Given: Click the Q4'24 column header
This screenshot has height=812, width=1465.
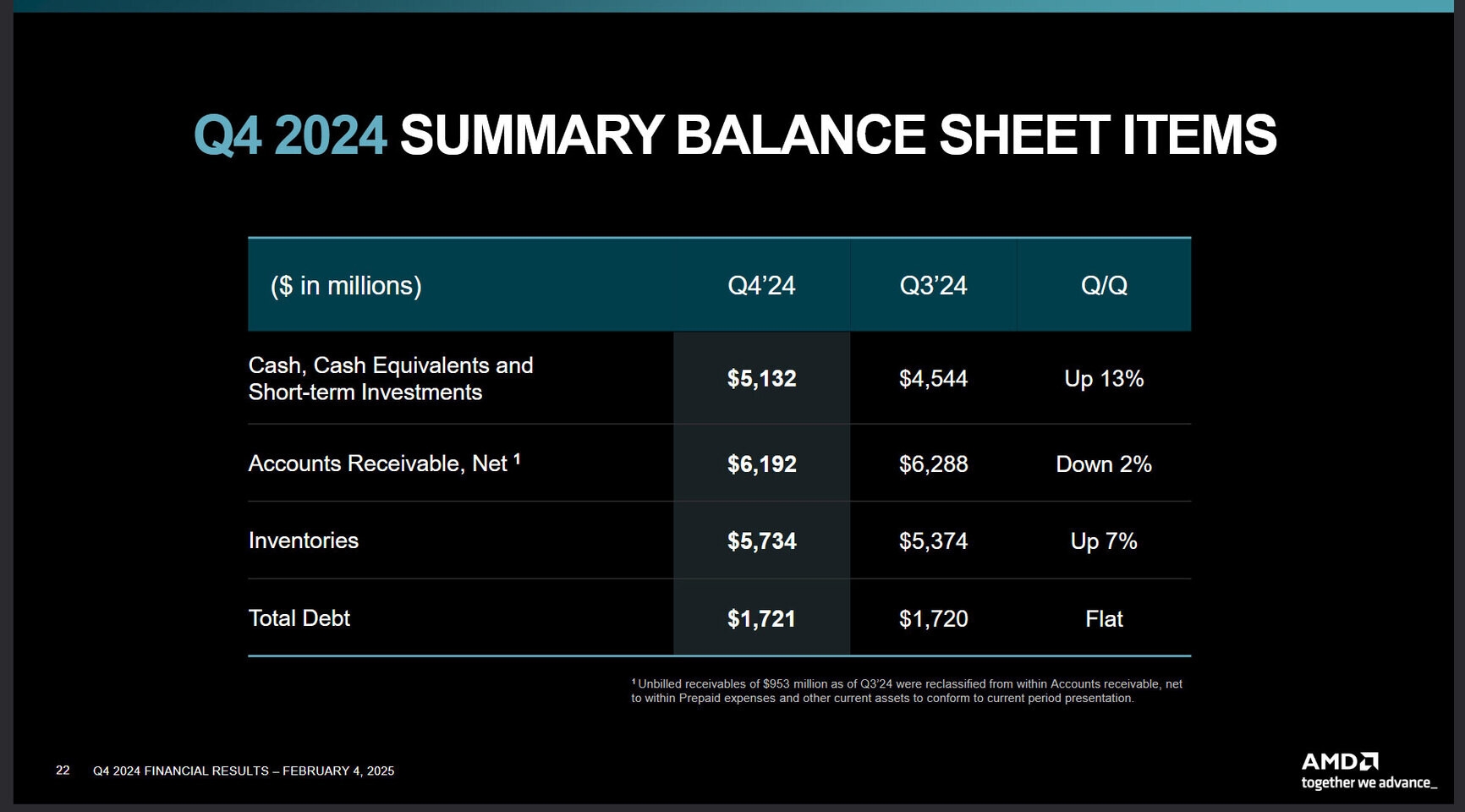Looking at the screenshot, I should [x=761, y=286].
